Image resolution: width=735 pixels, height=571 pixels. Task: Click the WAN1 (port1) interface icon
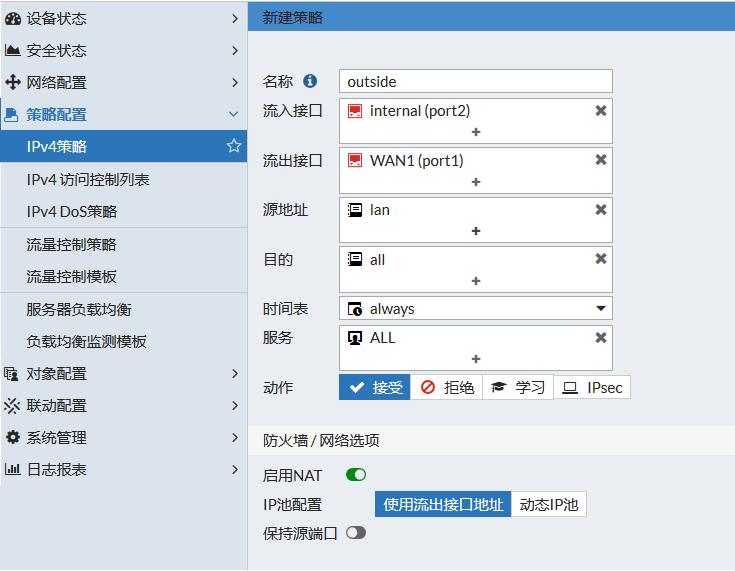355,160
